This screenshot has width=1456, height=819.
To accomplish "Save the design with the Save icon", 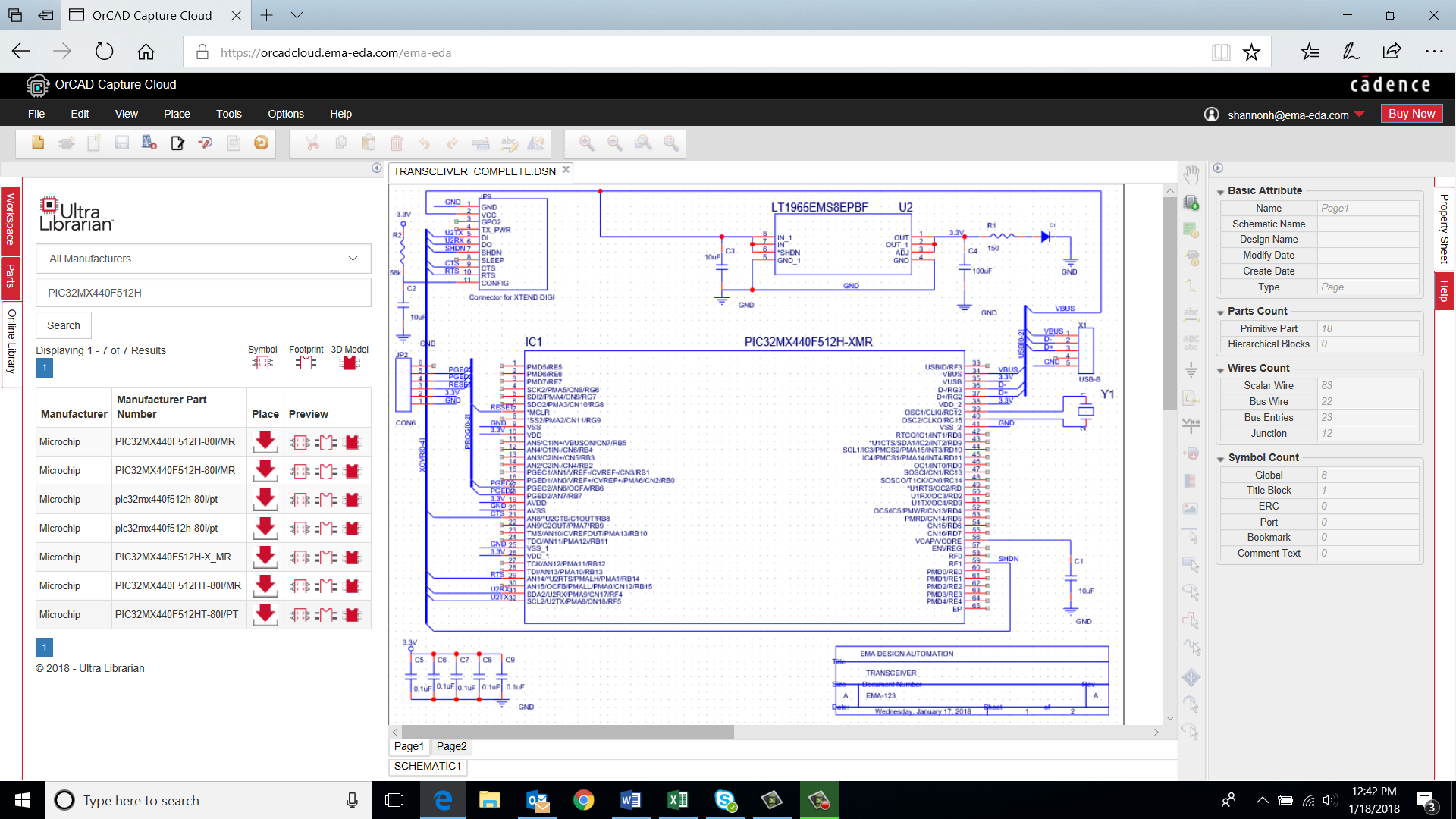I will [x=121, y=143].
